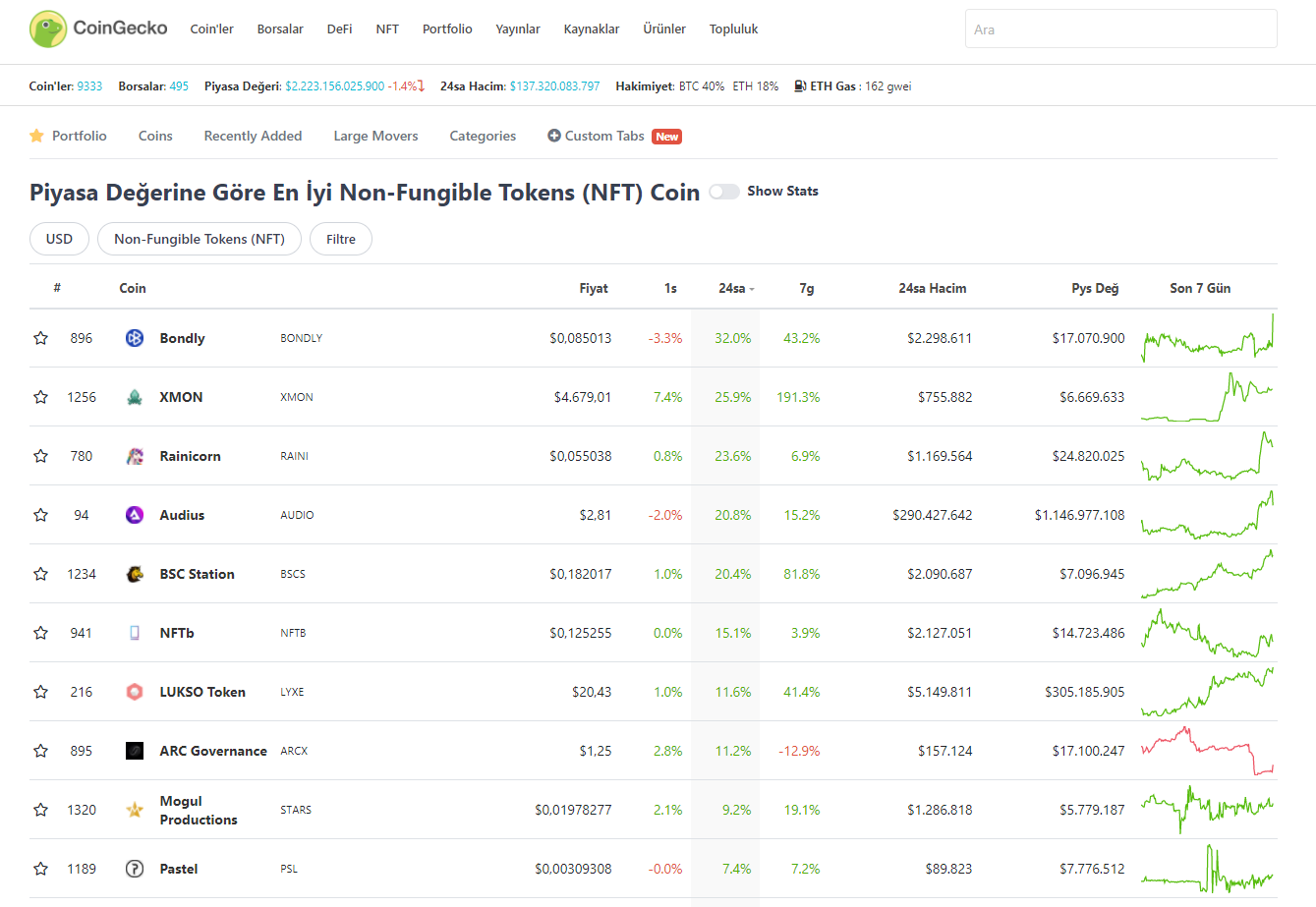The height and width of the screenshot is (907, 1316).
Task: Open Non-Fungible Tokens (NFT) category selector
Action: point(200,239)
